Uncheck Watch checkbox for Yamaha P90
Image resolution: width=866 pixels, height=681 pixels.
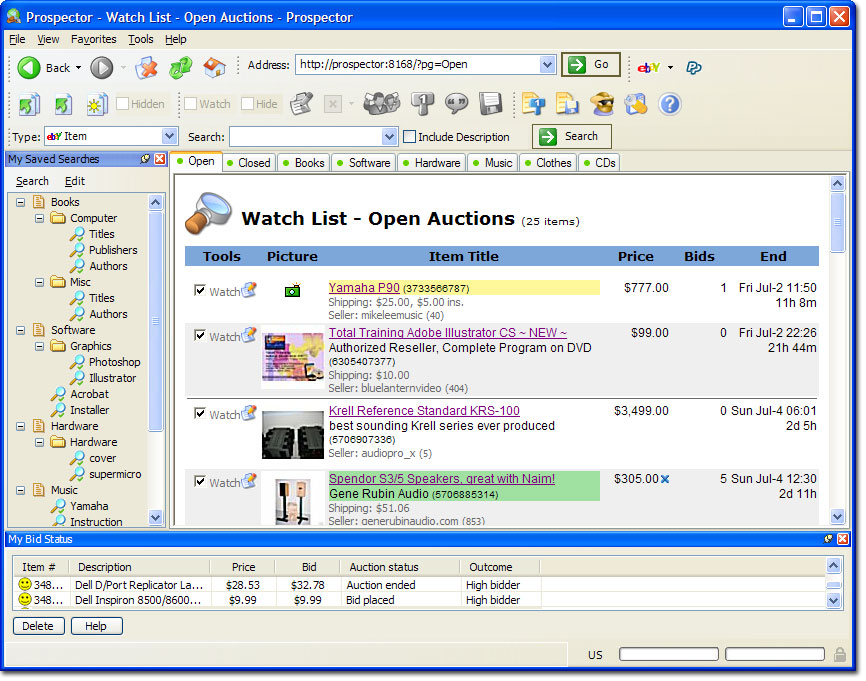point(200,290)
